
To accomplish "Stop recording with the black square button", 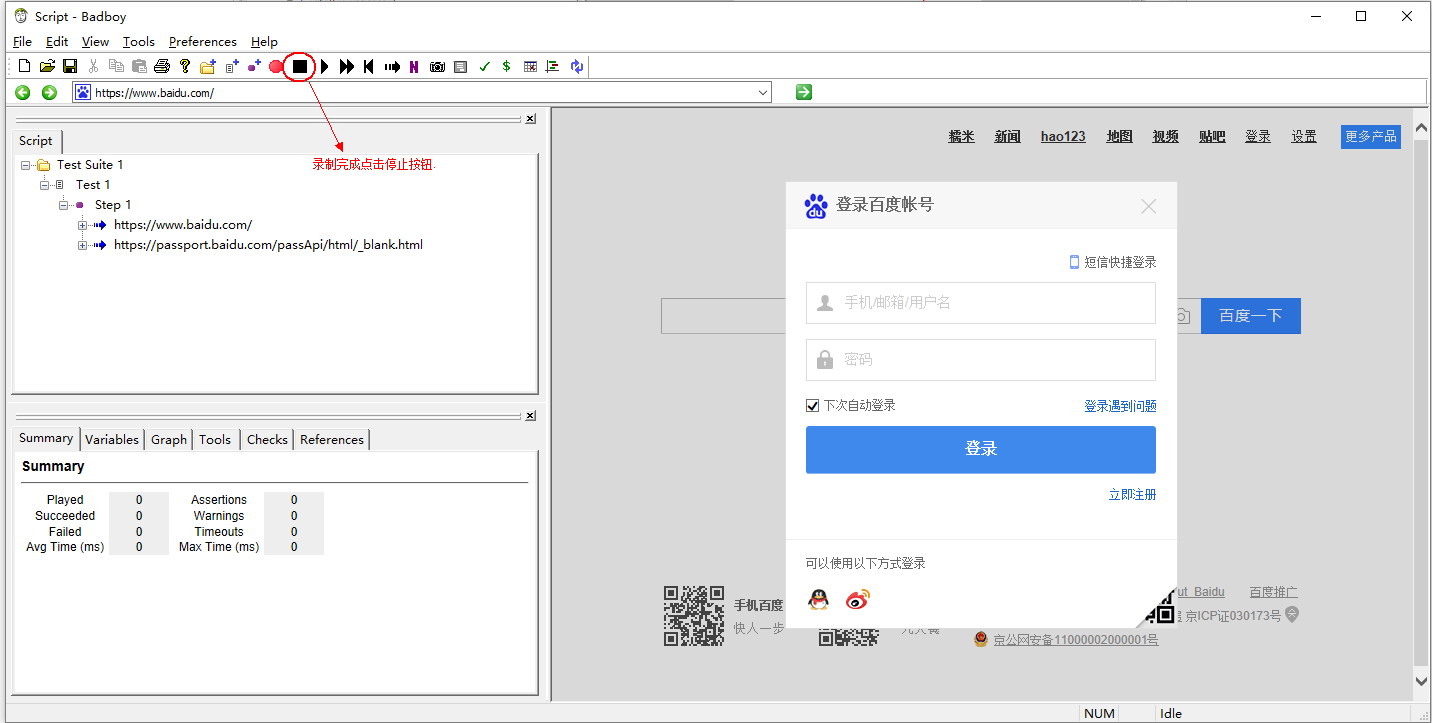I will (x=300, y=66).
